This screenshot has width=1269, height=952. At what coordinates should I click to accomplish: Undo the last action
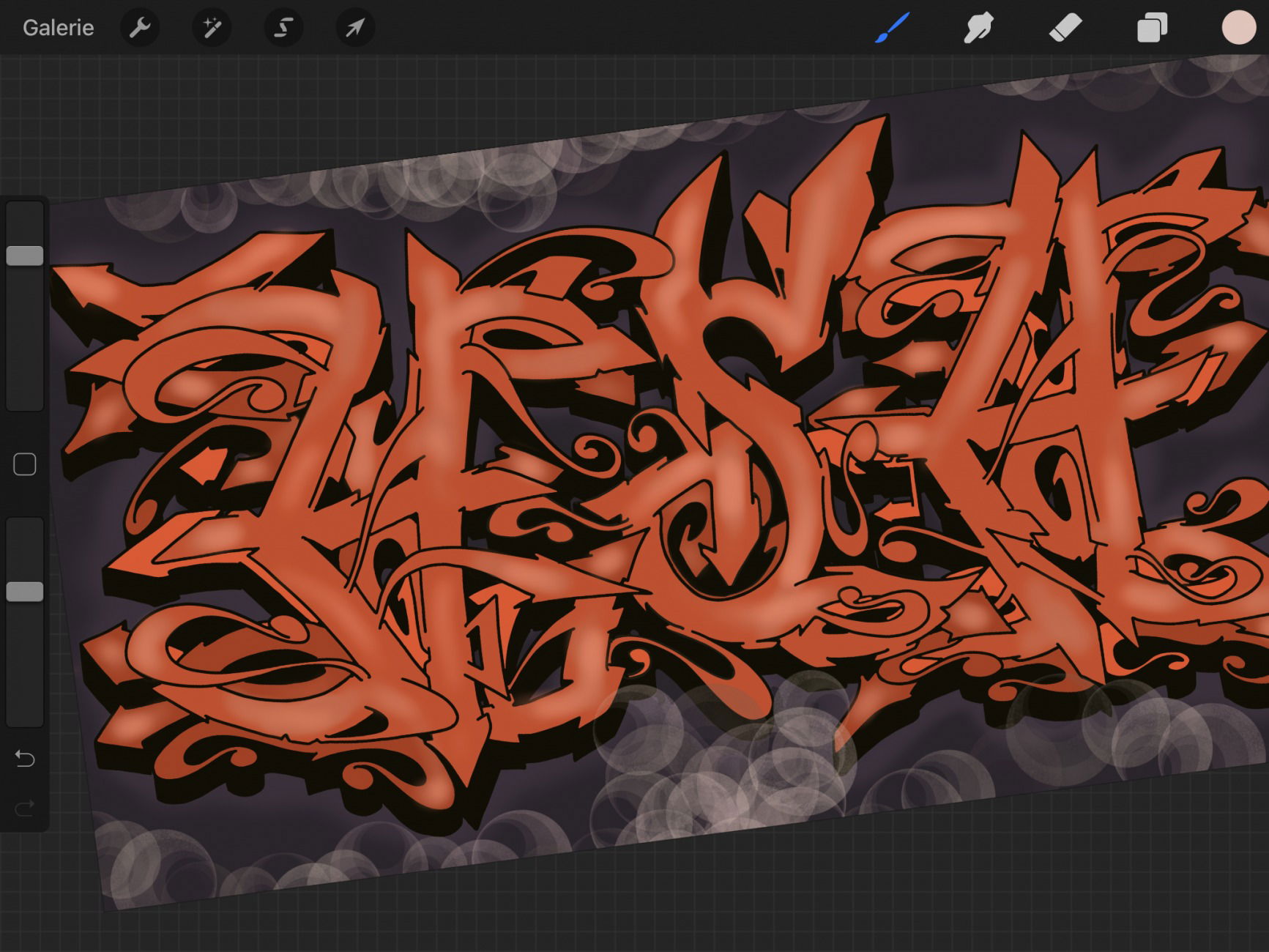click(25, 759)
